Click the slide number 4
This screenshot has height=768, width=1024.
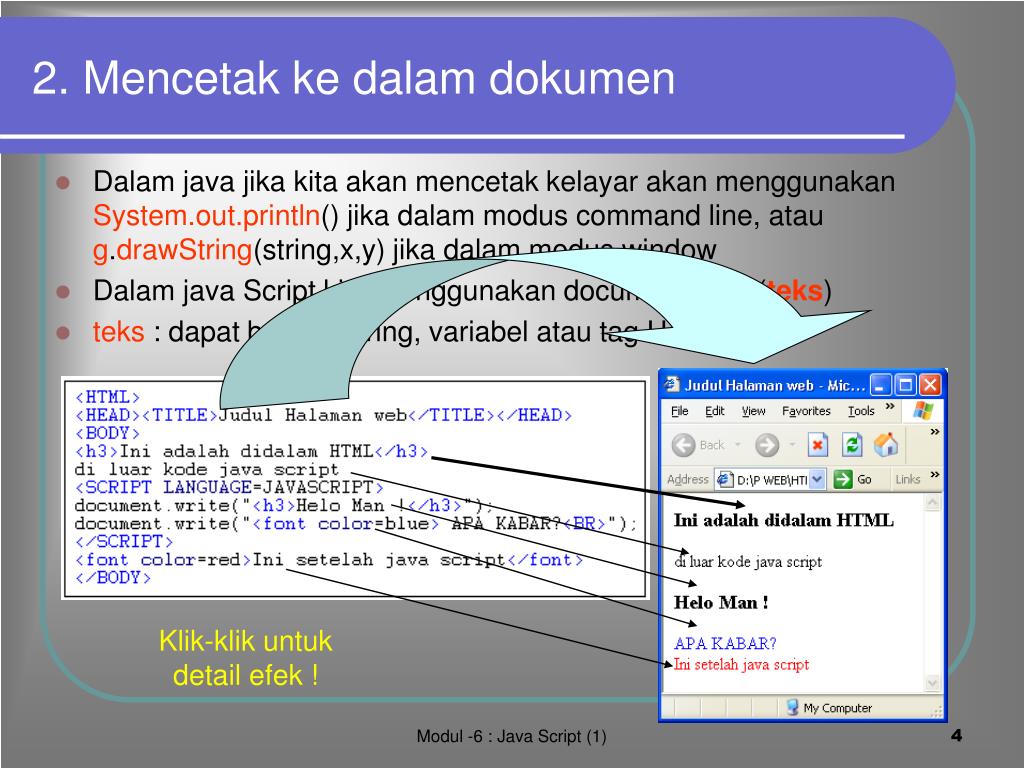pyautogui.click(x=956, y=735)
